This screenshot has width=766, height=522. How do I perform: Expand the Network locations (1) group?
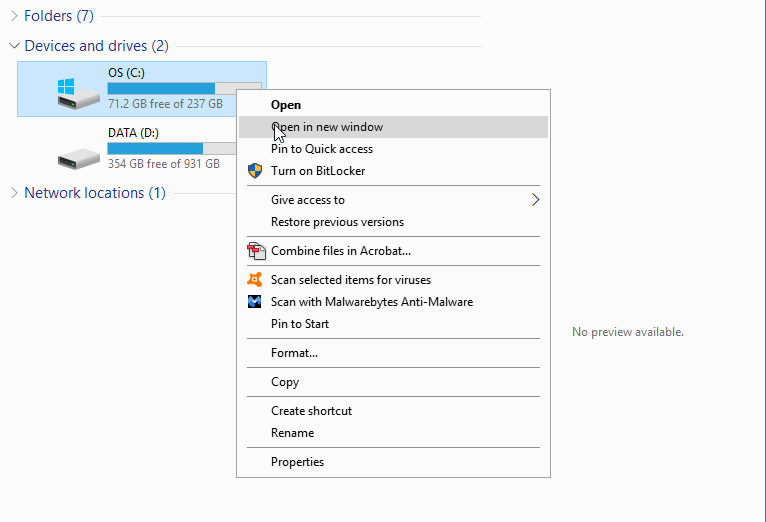pos(14,193)
